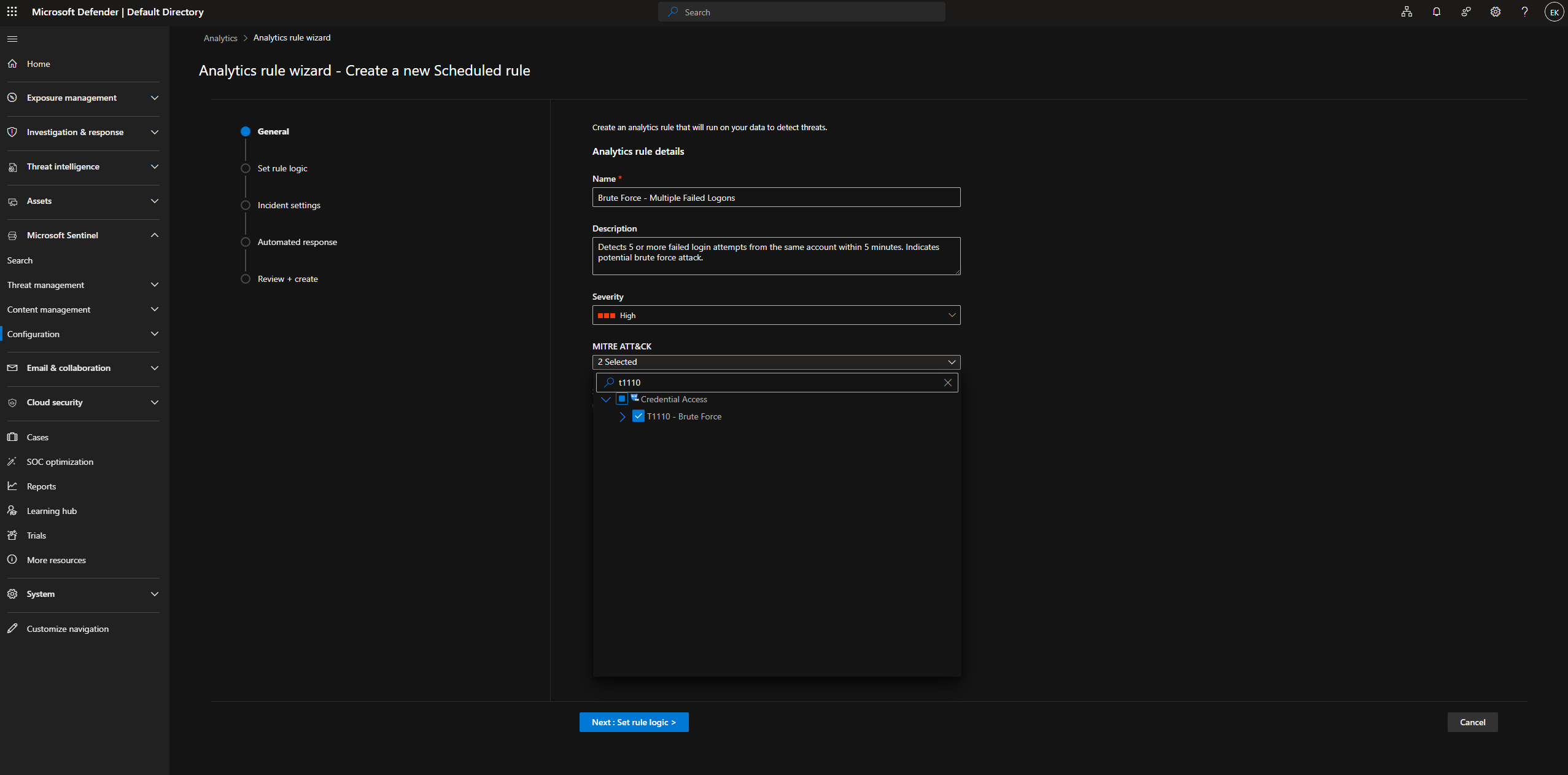Open the EK account avatar
The height and width of the screenshot is (775, 1568).
pos(1554,12)
